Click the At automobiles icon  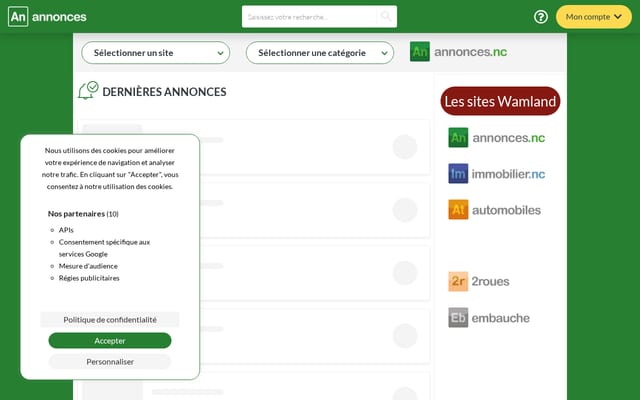pos(458,210)
